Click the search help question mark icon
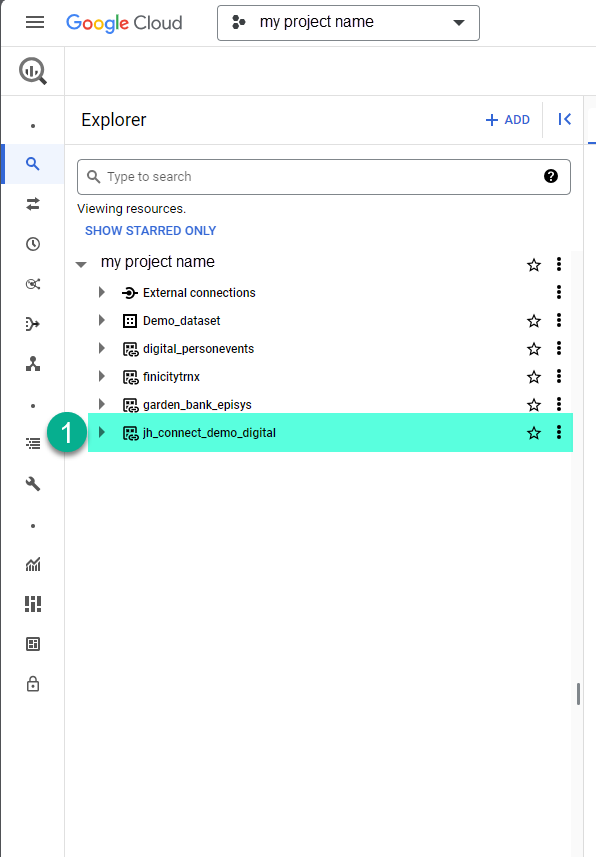 click(x=551, y=176)
